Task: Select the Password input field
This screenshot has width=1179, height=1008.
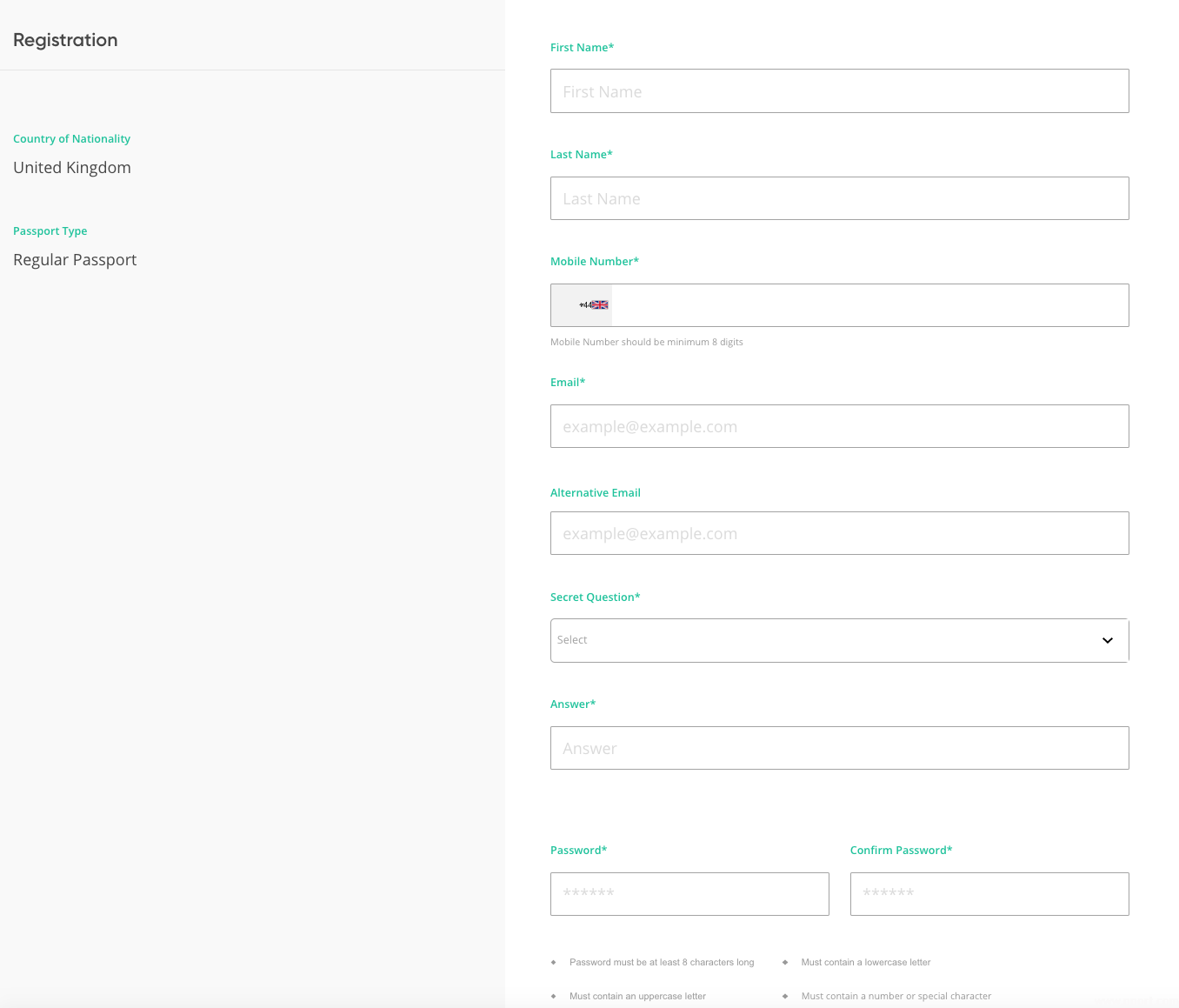Action: pyautogui.click(x=689, y=894)
